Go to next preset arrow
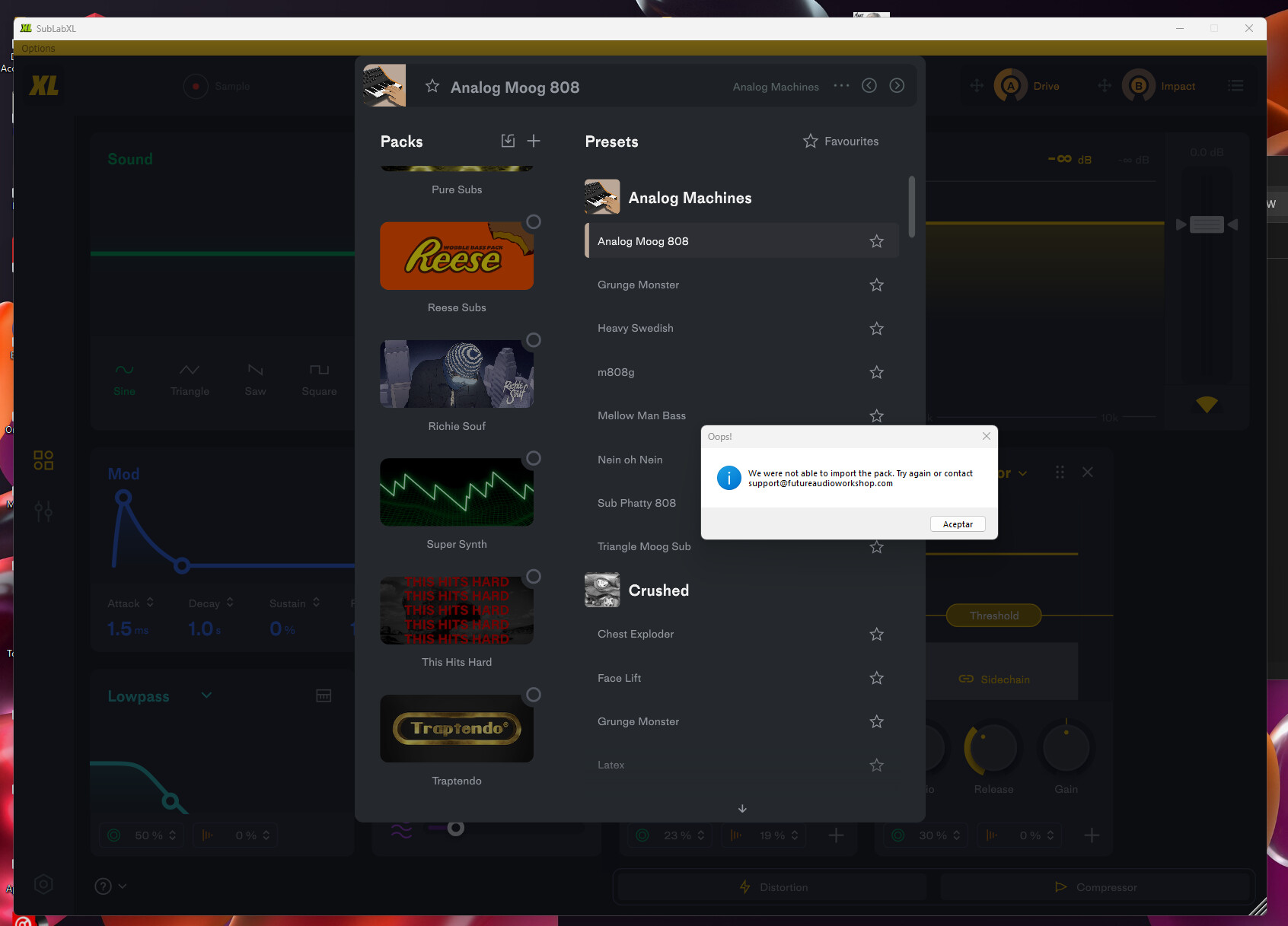The width and height of the screenshot is (1288, 926). tap(897, 85)
